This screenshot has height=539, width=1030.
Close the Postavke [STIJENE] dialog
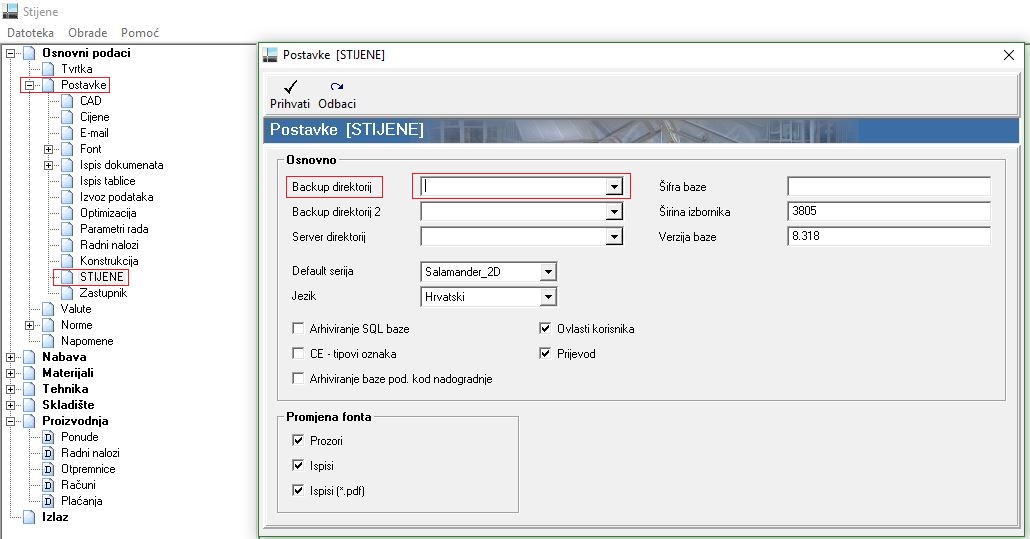[1009, 55]
